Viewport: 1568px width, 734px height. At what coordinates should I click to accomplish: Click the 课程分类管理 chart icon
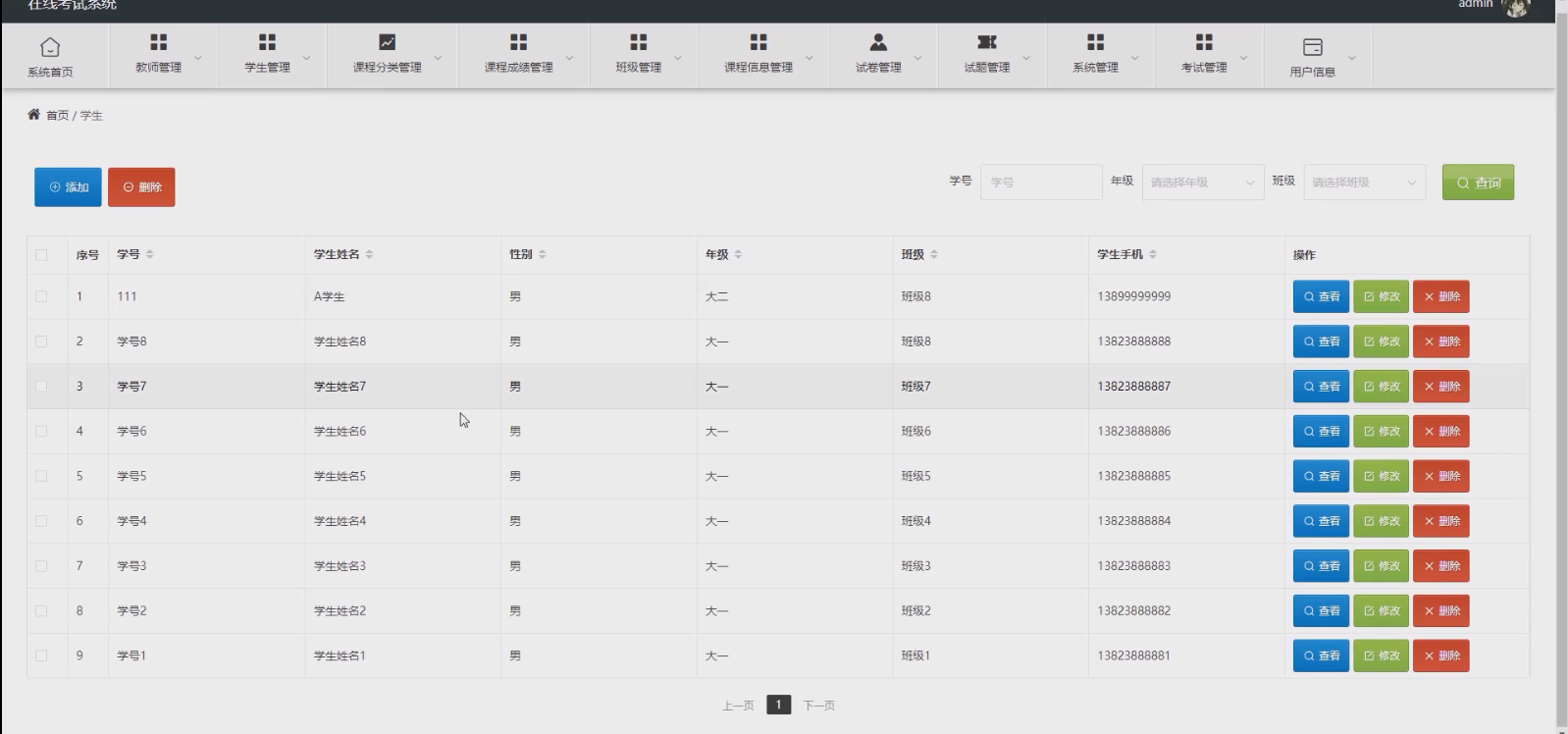click(388, 42)
